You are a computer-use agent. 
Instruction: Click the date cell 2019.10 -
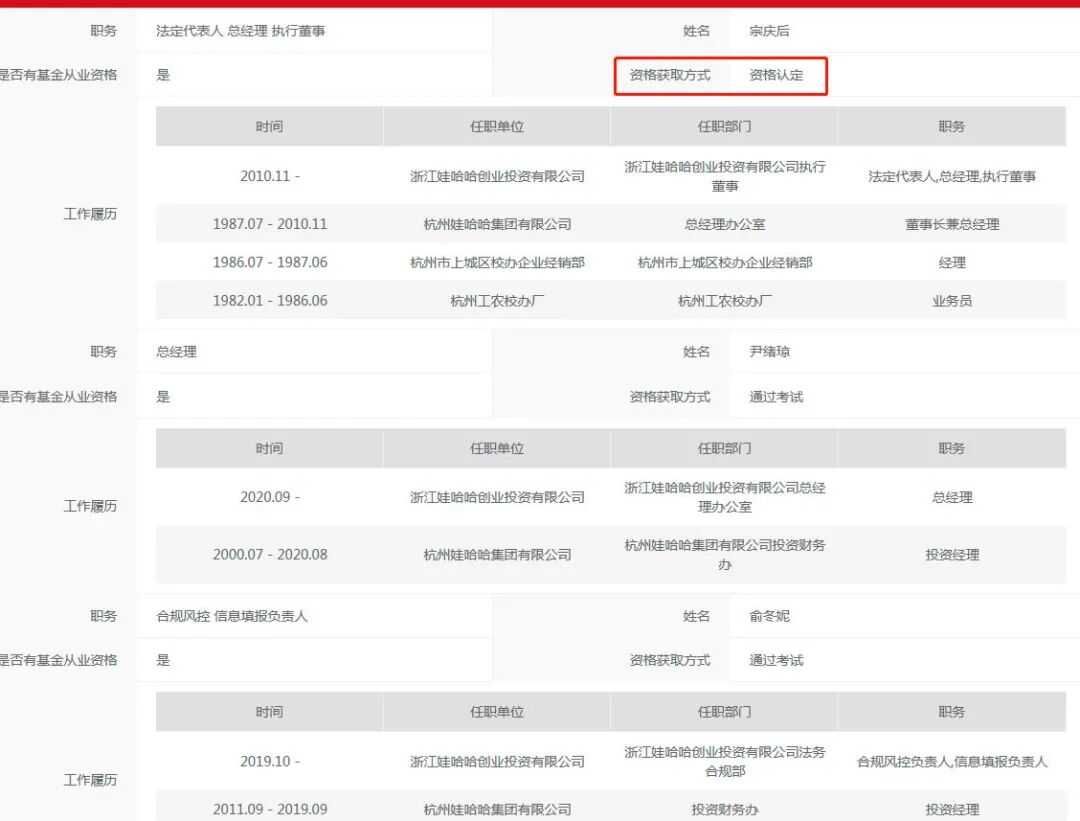tap(269, 761)
